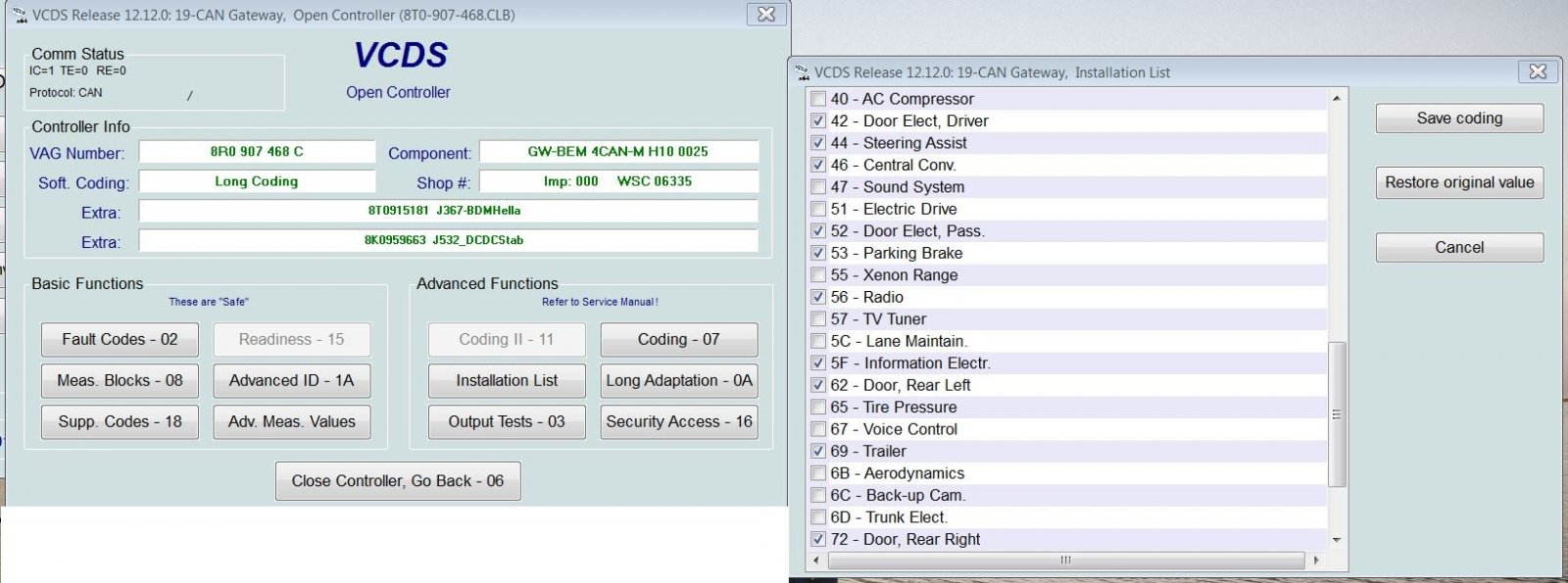Image resolution: width=1568 pixels, height=583 pixels.
Task: Click the VCDS icon in the Installation List title bar
Action: pyautogui.click(x=803, y=73)
